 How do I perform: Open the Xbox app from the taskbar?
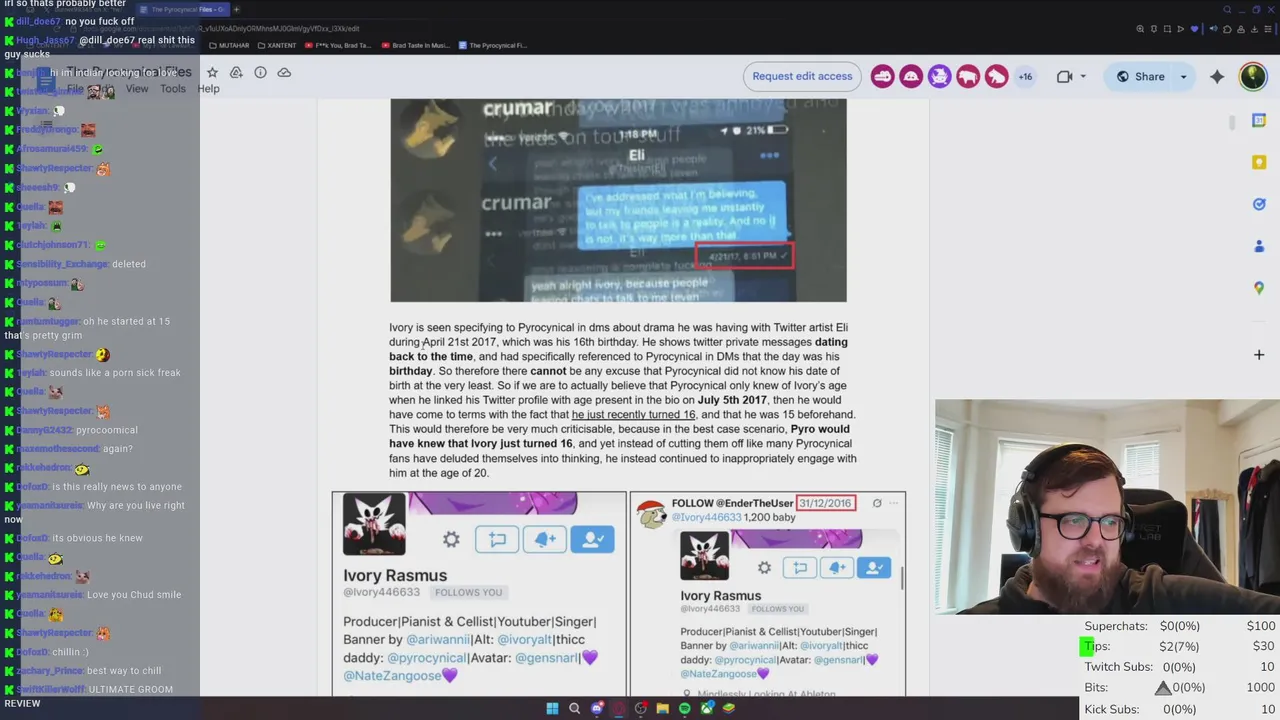pyautogui.click(x=707, y=708)
